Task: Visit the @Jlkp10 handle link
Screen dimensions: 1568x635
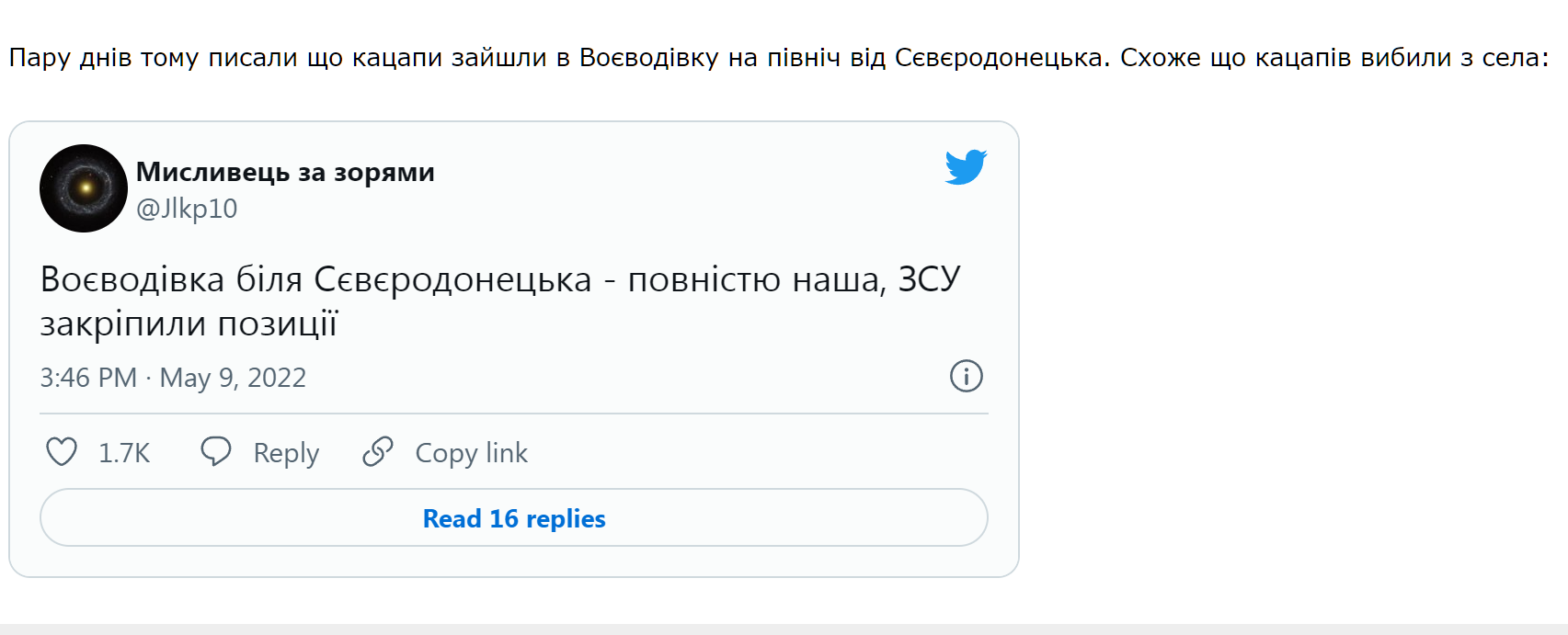Action: [x=187, y=209]
